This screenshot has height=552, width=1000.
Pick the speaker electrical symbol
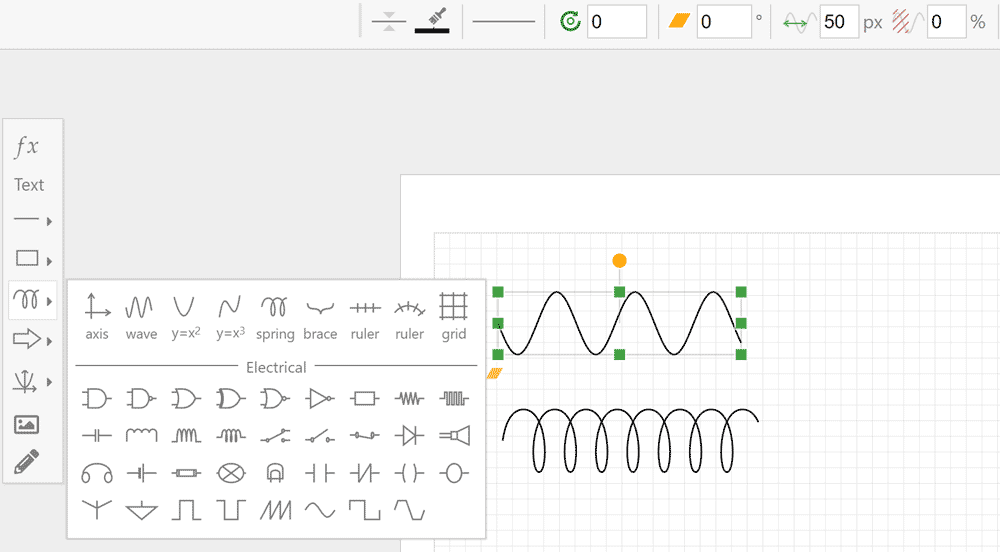(x=454, y=435)
